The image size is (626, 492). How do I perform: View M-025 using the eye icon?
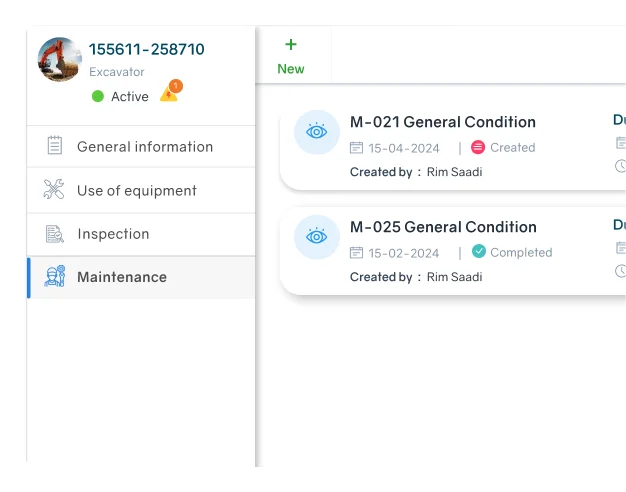click(x=317, y=237)
